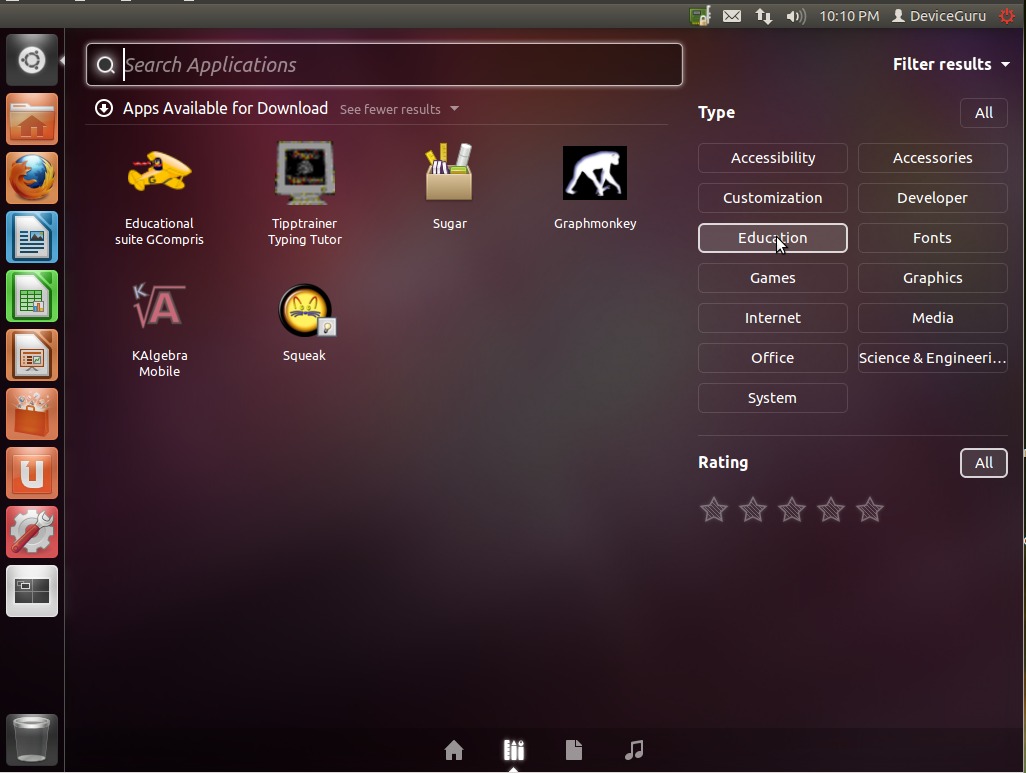Open LibreOffice Impress in the launcher
This screenshot has width=1026, height=773.
point(31,355)
